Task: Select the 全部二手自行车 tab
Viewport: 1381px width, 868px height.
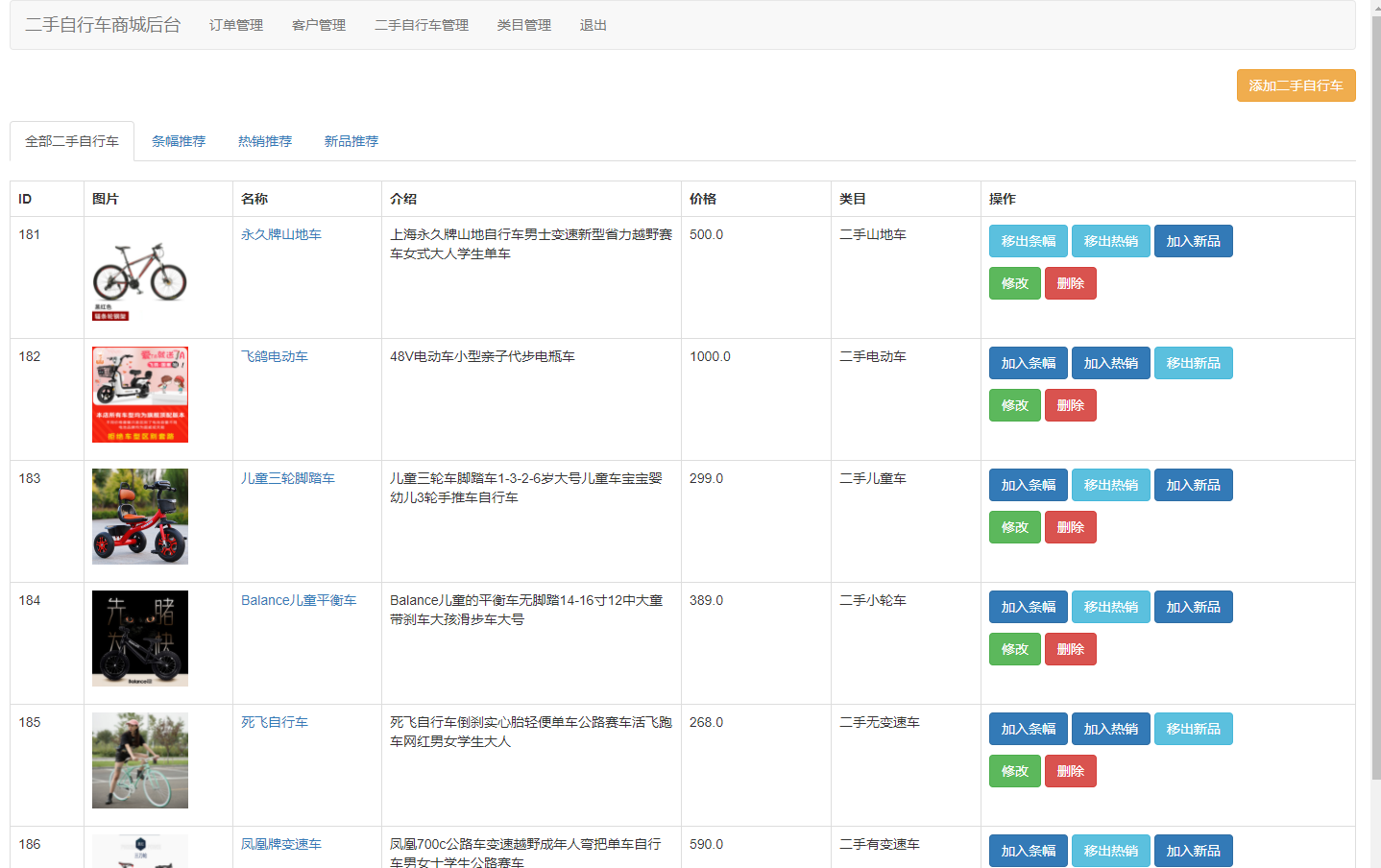Action: (72, 140)
